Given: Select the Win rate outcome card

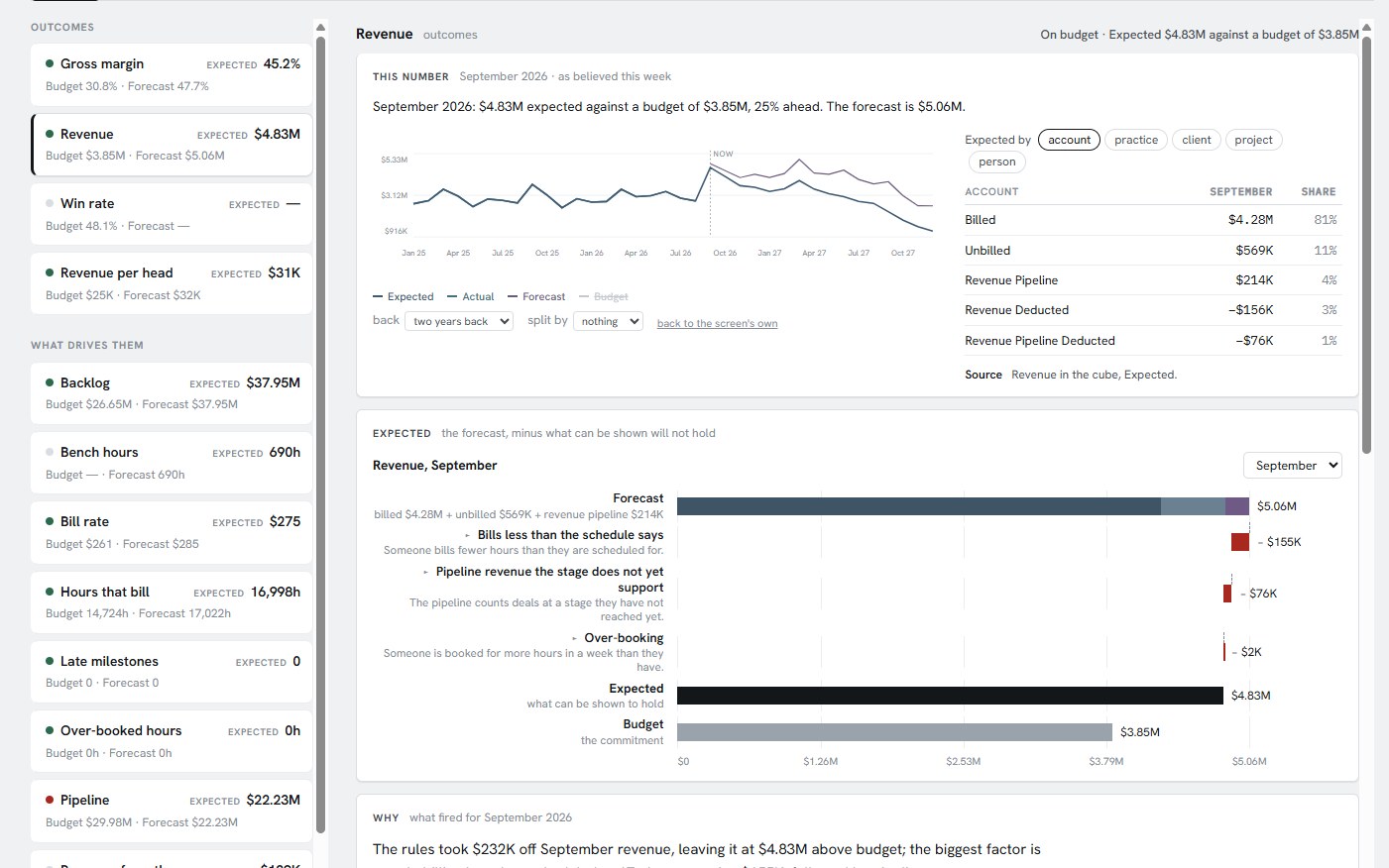Looking at the screenshot, I should coord(172,214).
